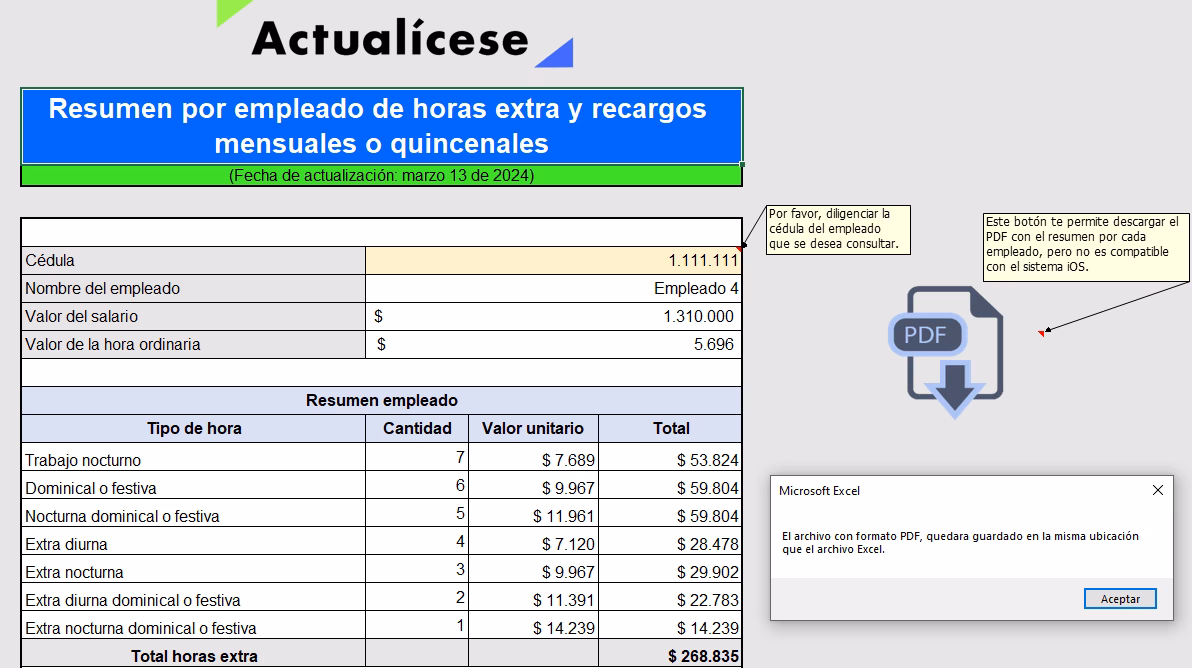
Task: Click the Valor unitario column header
Action: click(x=533, y=428)
